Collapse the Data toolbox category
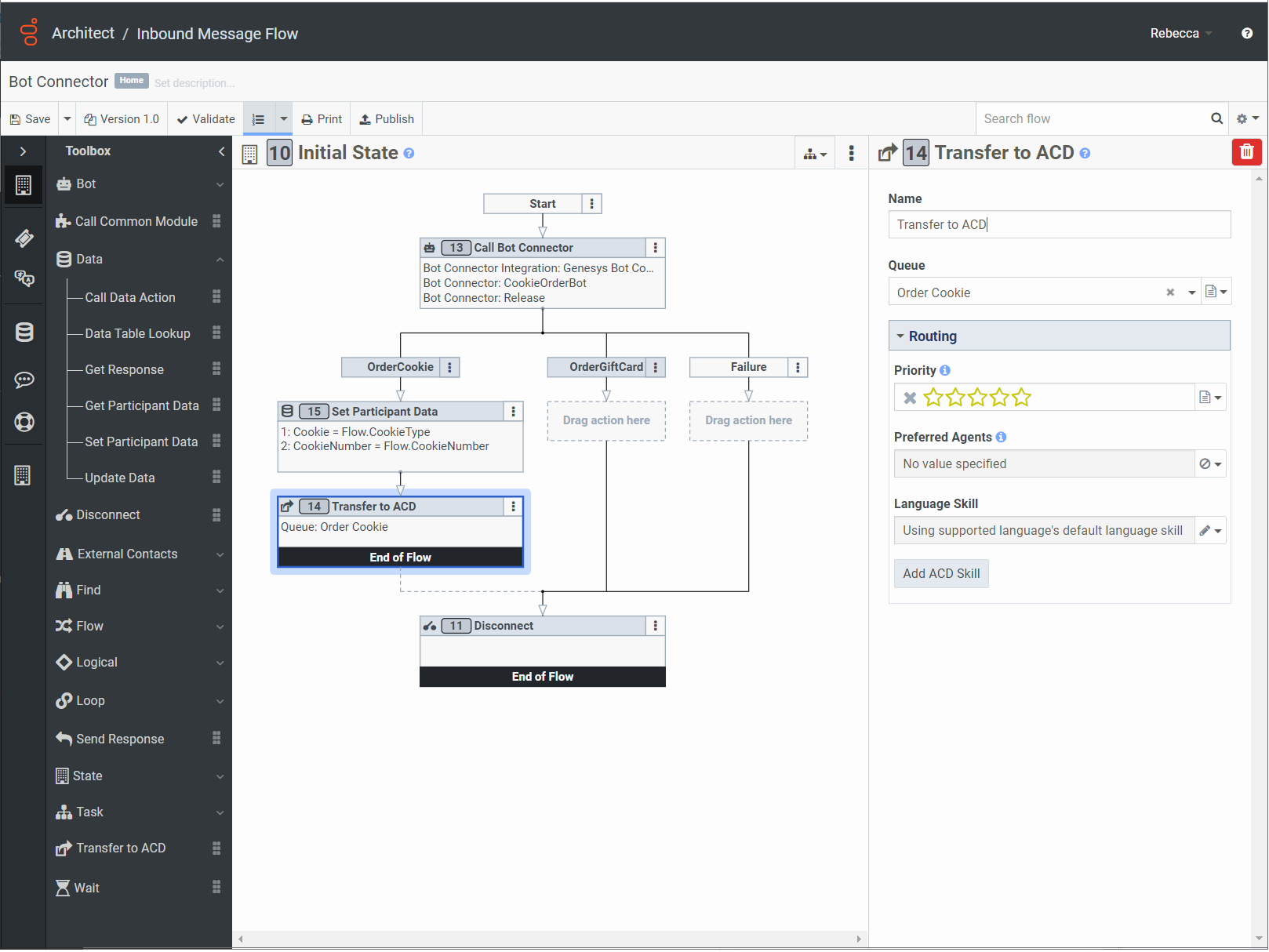This screenshot has width=1269, height=952. [x=220, y=260]
